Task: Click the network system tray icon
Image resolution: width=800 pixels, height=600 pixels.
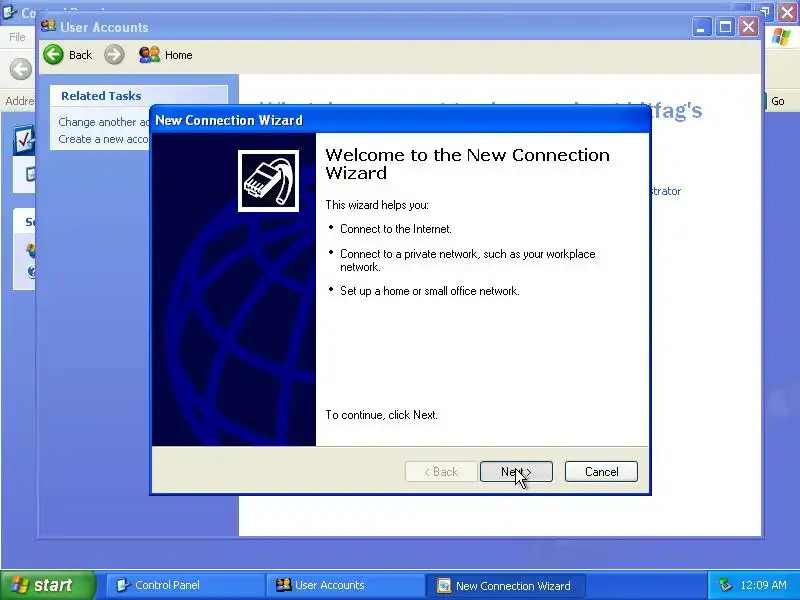Action: 725,585
